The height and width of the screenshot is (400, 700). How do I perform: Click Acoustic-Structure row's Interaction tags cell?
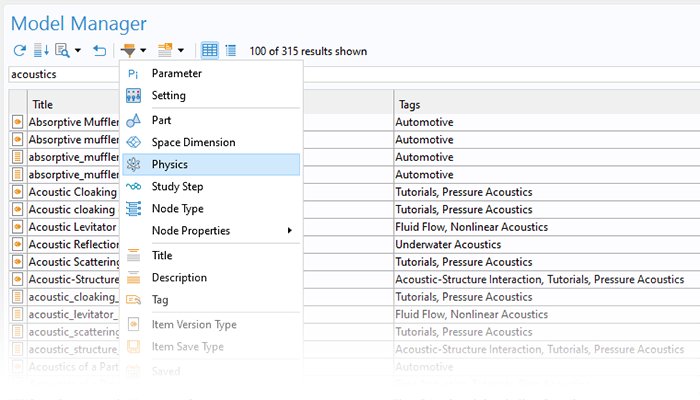click(539, 279)
